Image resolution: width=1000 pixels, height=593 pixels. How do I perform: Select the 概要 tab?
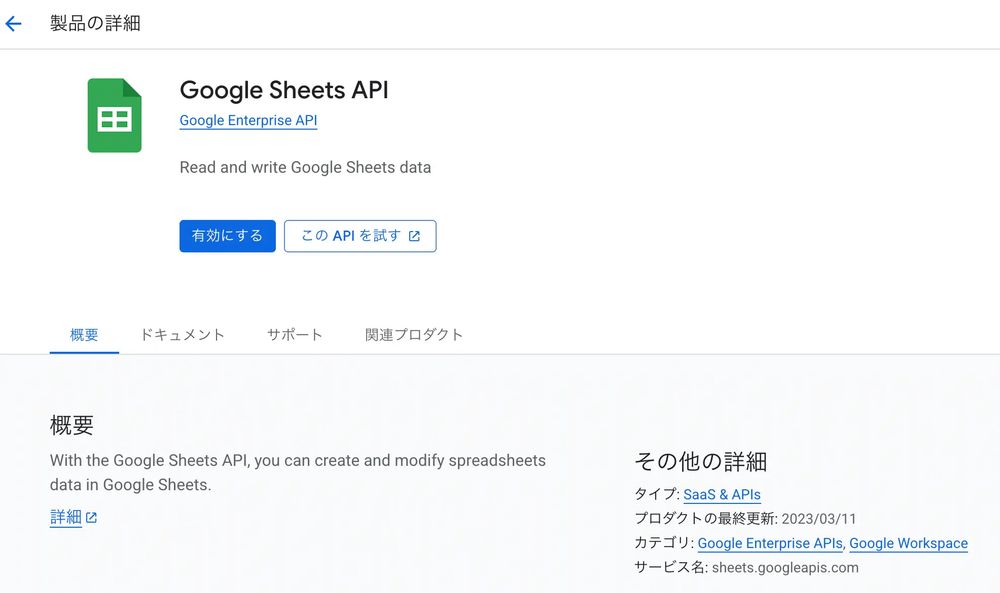click(x=84, y=335)
